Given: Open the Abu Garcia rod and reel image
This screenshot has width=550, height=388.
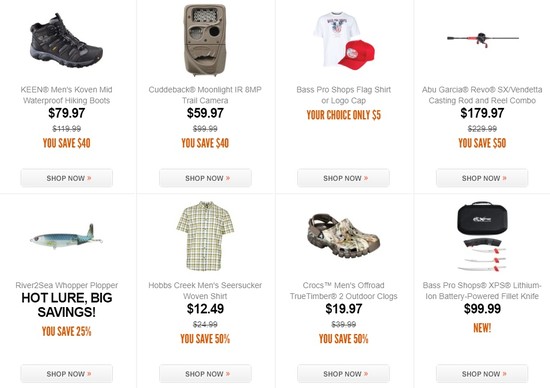Looking at the screenshot, I should [x=483, y=40].
